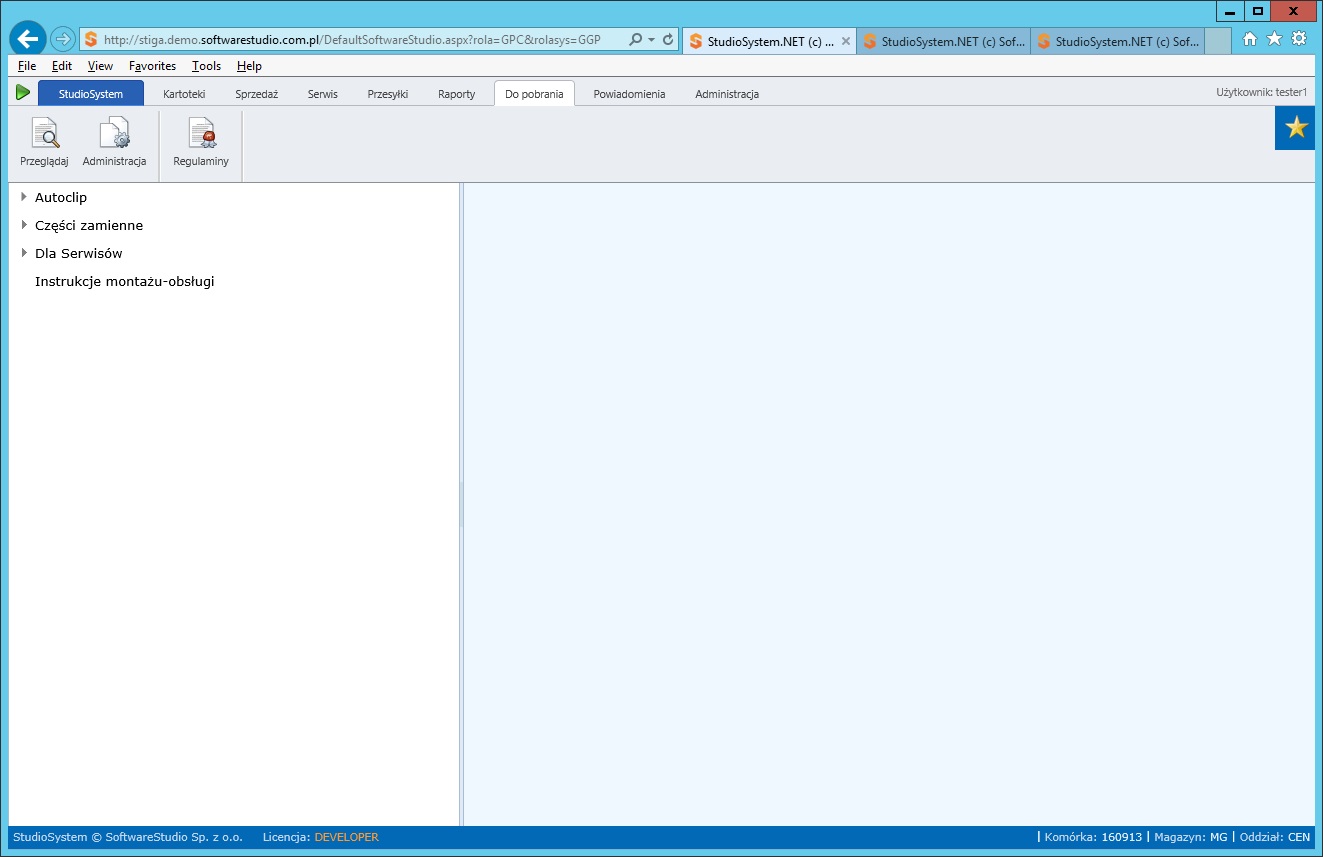Viewport: 1323px width, 857px height.
Task: Switch to second StudioSystem.NET browser tab
Action: [x=943, y=42]
